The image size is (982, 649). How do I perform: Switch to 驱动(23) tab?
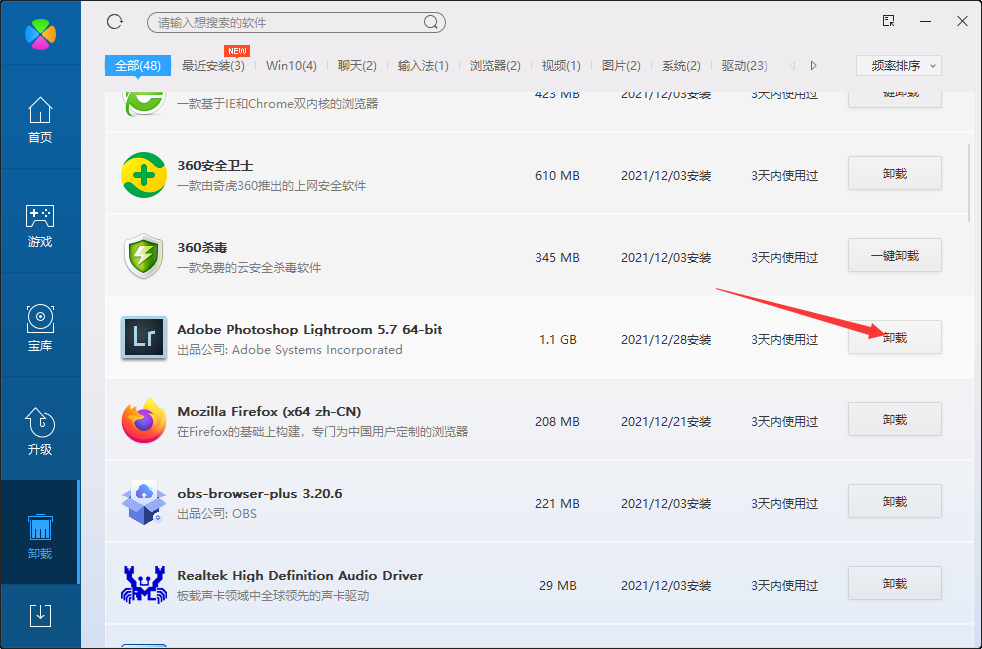pyautogui.click(x=745, y=65)
